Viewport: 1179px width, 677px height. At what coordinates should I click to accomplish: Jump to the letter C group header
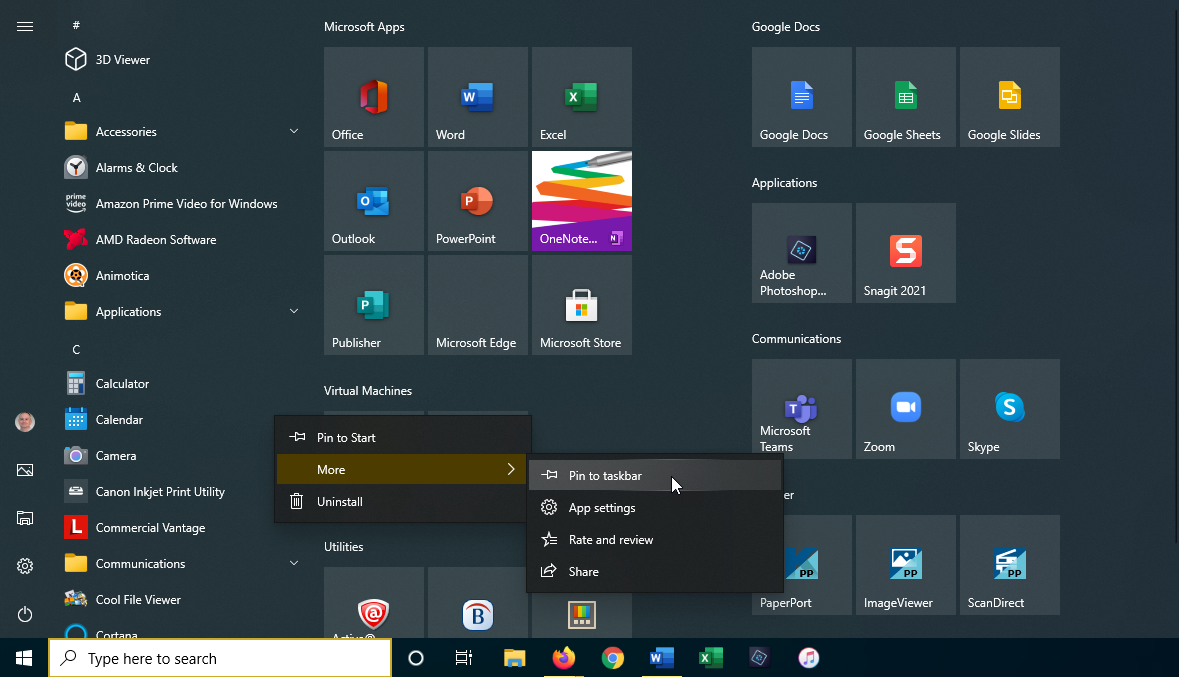pos(76,350)
